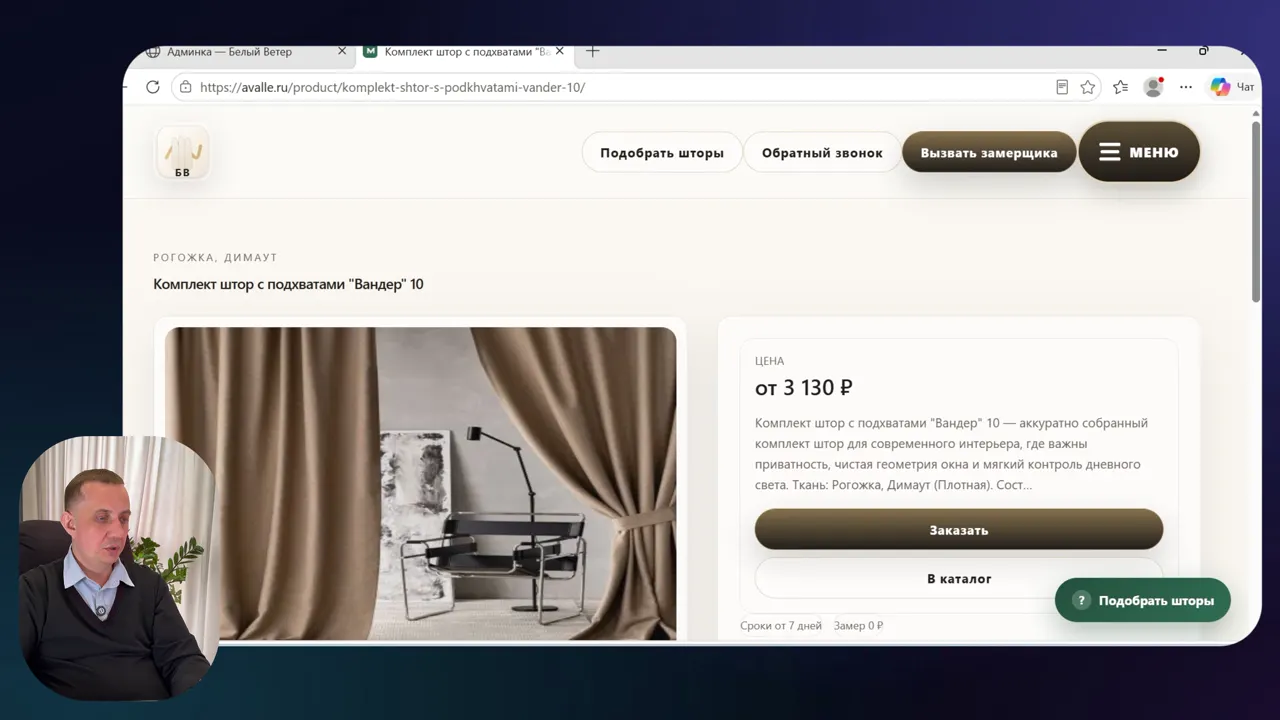Screen dimensions: 1280x720
Task: Add this page to favorites with star icon
Action: pyautogui.click(x=1088, y=87)
